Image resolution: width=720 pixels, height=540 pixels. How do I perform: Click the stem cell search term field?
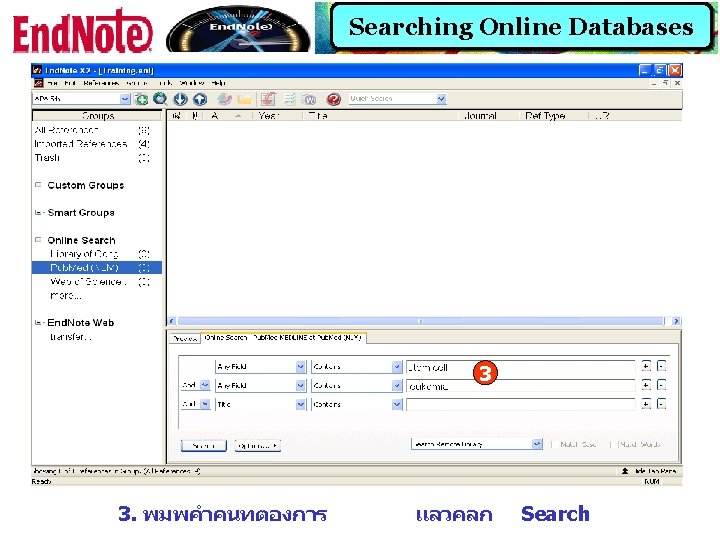pyautogui.click(x=520, y=367)
